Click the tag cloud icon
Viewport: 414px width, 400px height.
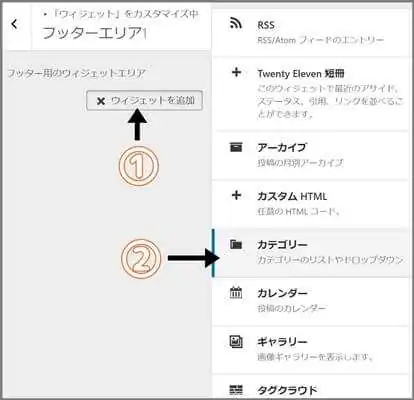click(x=236, y=390)
